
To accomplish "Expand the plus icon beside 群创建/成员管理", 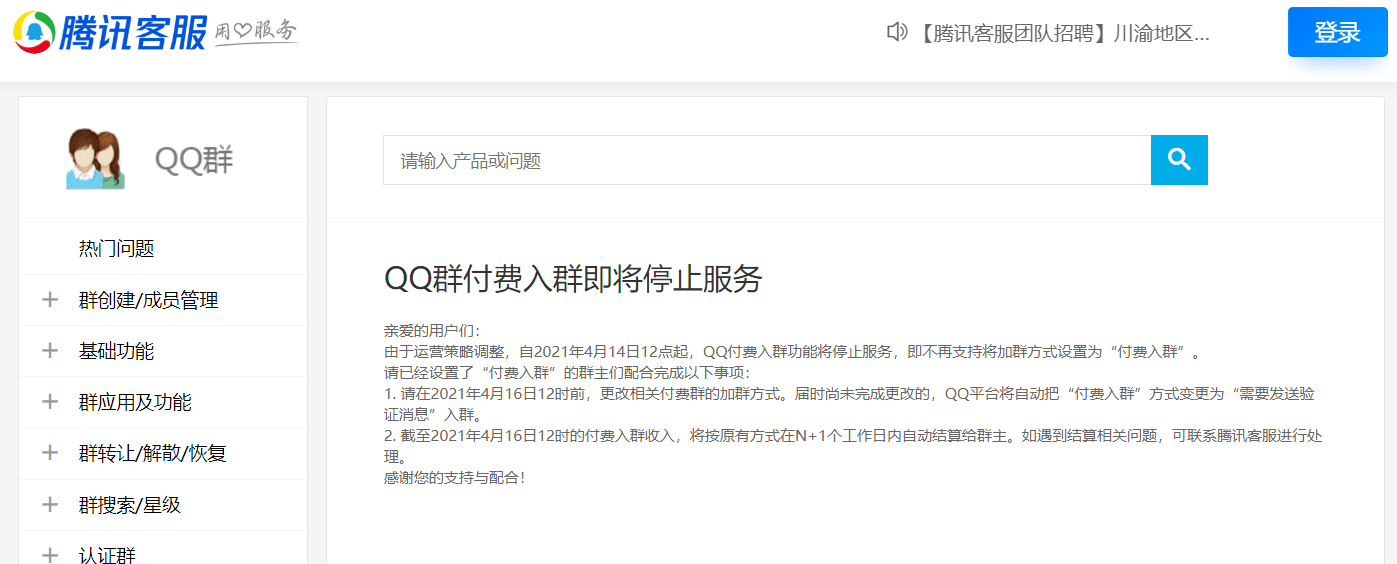I will [50, 300].
